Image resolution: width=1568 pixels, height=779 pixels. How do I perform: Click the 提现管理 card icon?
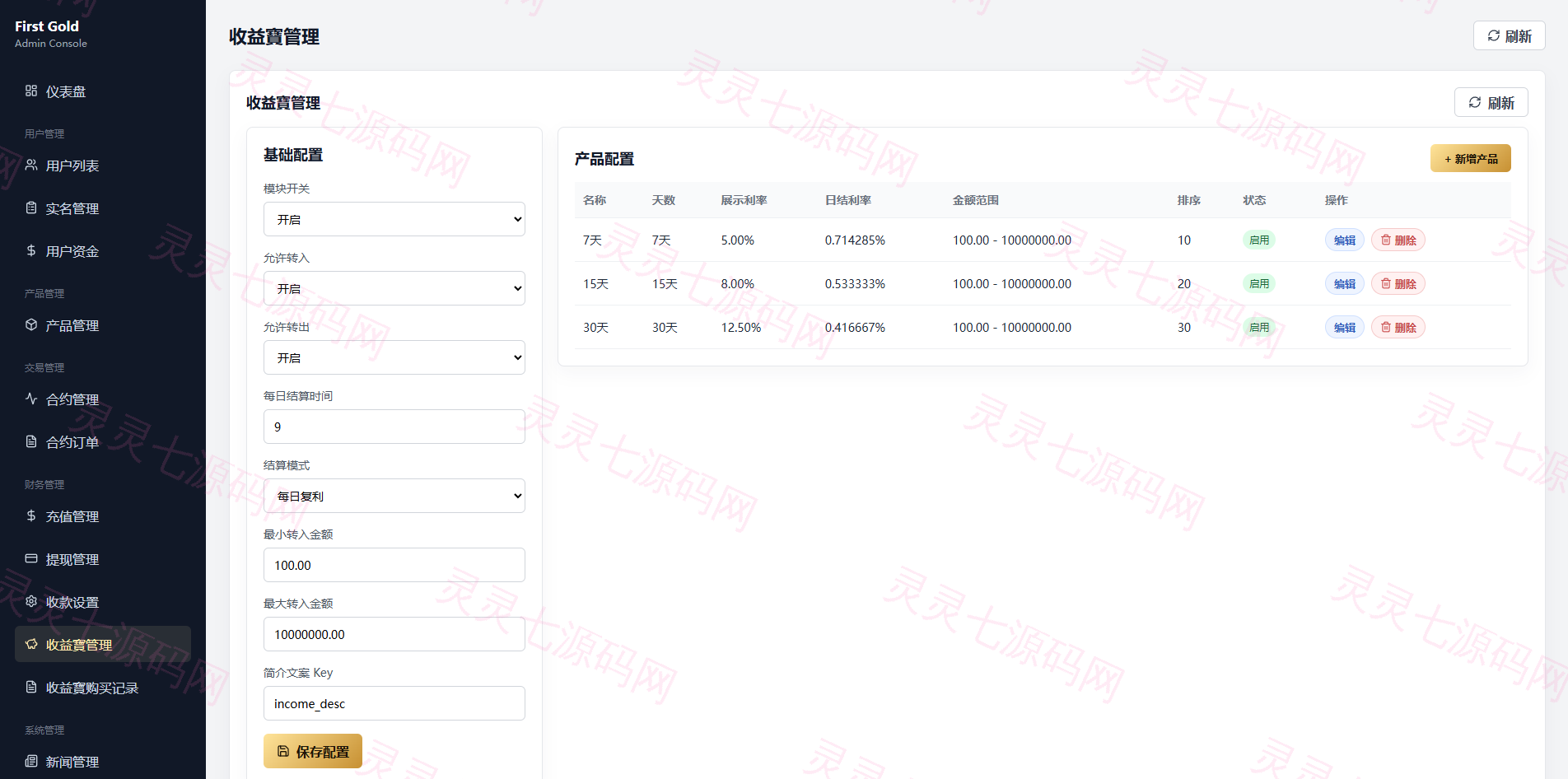[x=31, y=558]
